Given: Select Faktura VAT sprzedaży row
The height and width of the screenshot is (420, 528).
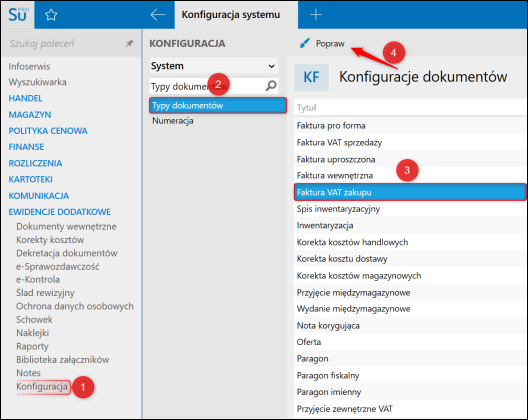Looking at the screenshot, I should pos(410,142).
